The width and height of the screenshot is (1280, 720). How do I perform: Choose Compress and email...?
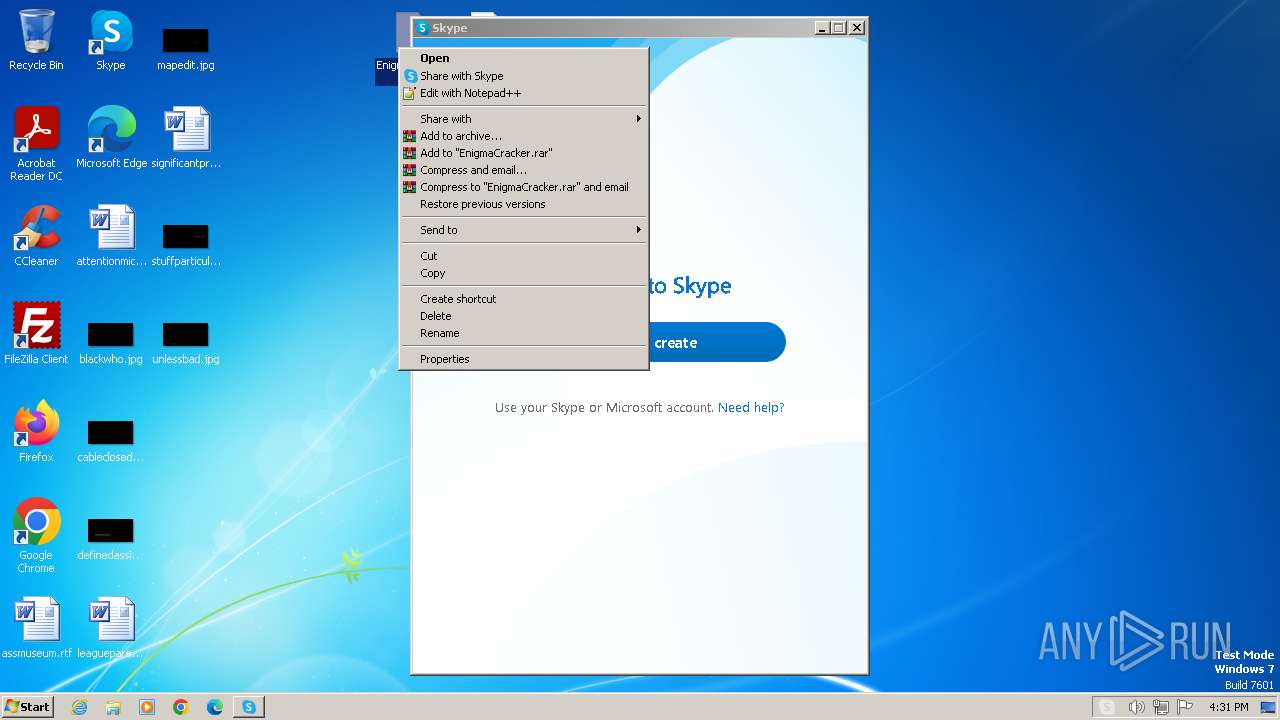point(523,170)
